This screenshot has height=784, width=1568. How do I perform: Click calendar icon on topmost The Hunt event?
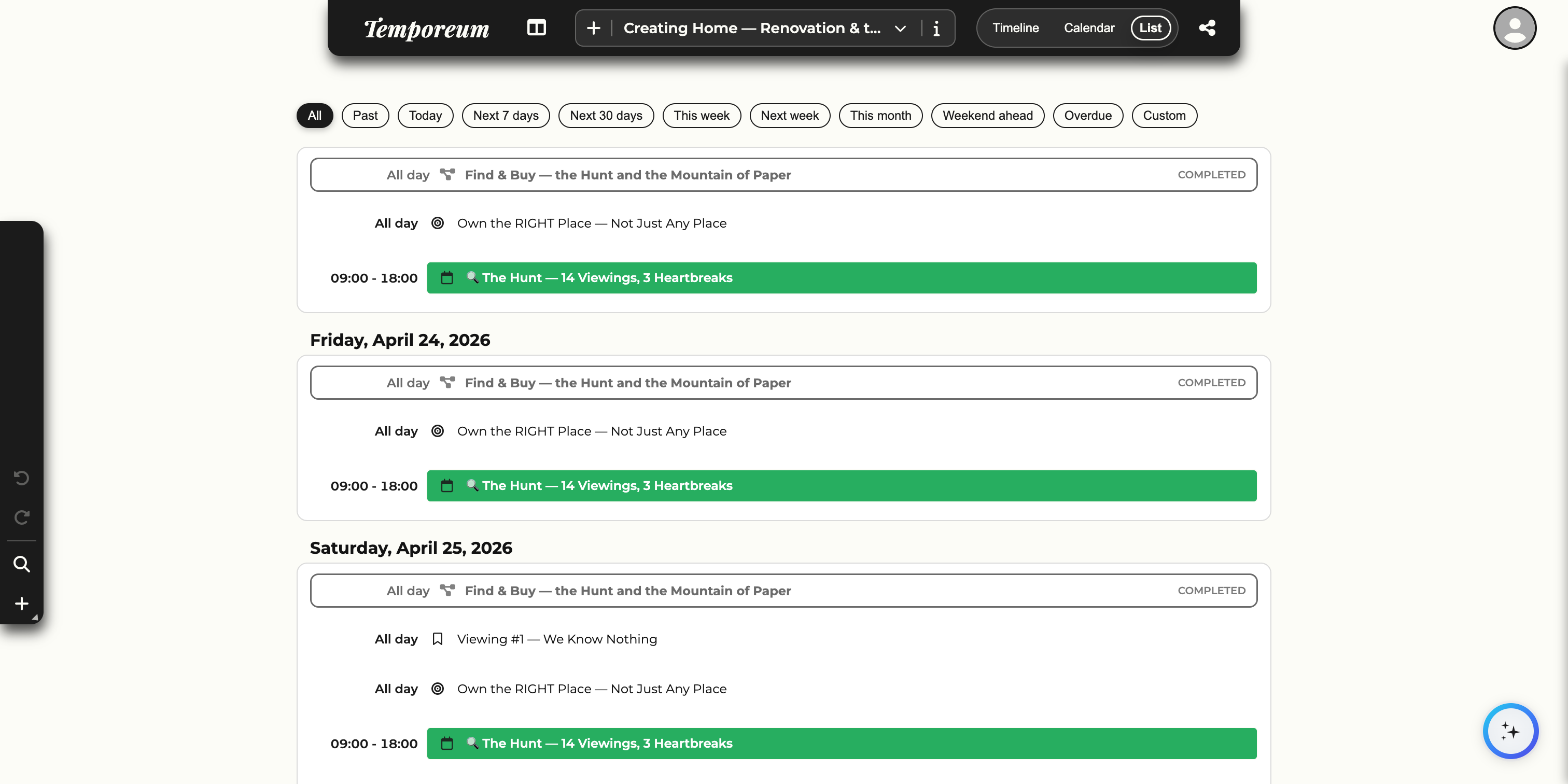pos(447,277)
